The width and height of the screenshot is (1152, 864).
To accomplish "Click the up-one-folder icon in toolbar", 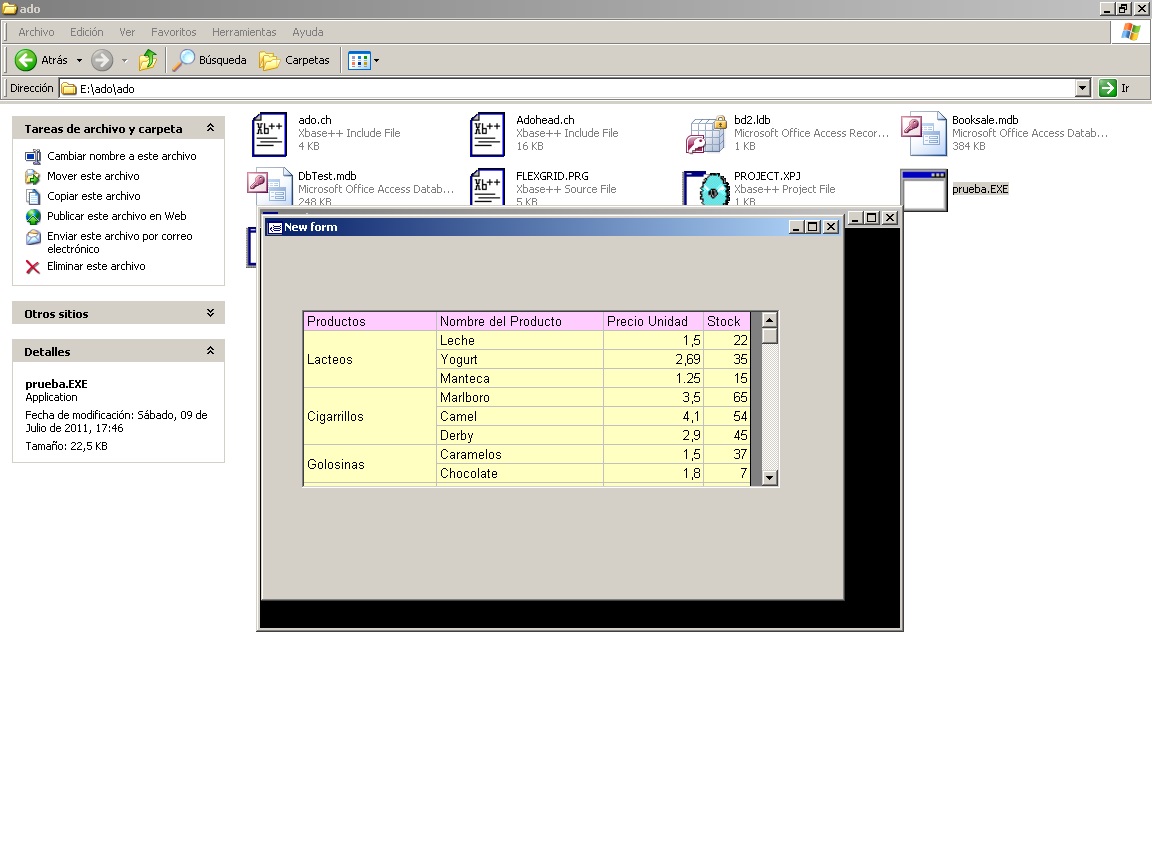I will [148, 60].
